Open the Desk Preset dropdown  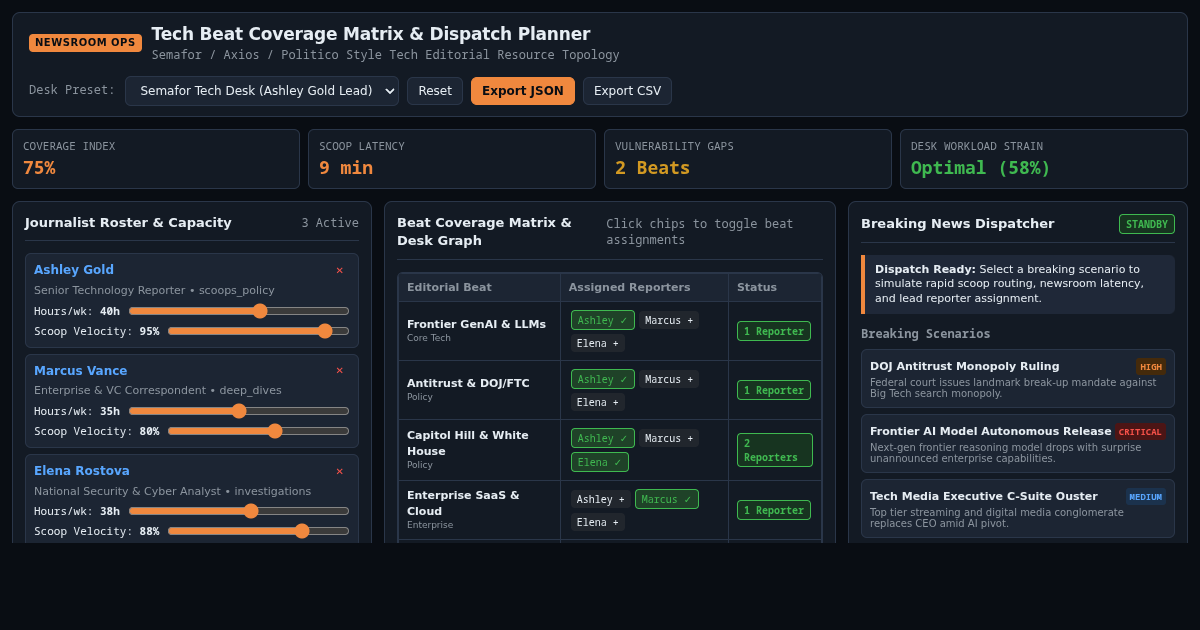point(262,91)
